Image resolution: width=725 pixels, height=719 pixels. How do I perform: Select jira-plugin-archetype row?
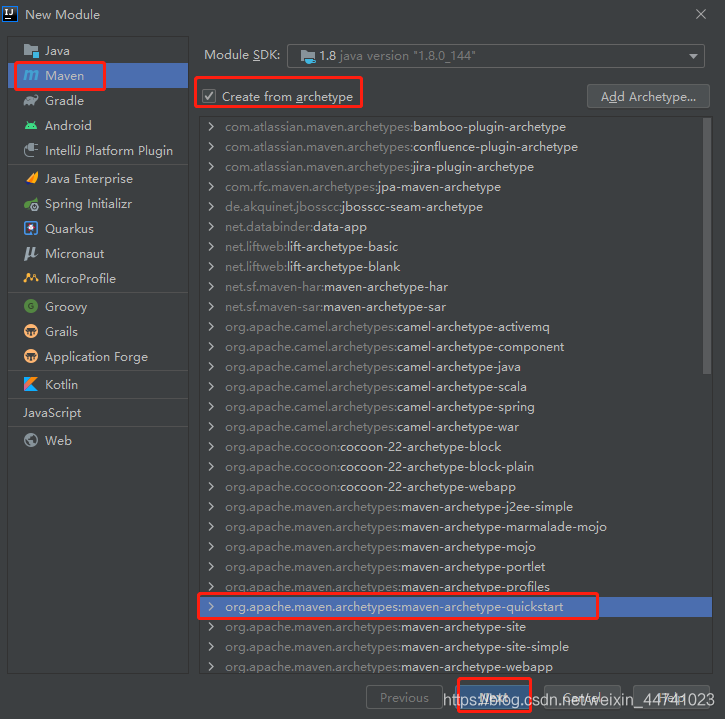[x=455, y=166]
